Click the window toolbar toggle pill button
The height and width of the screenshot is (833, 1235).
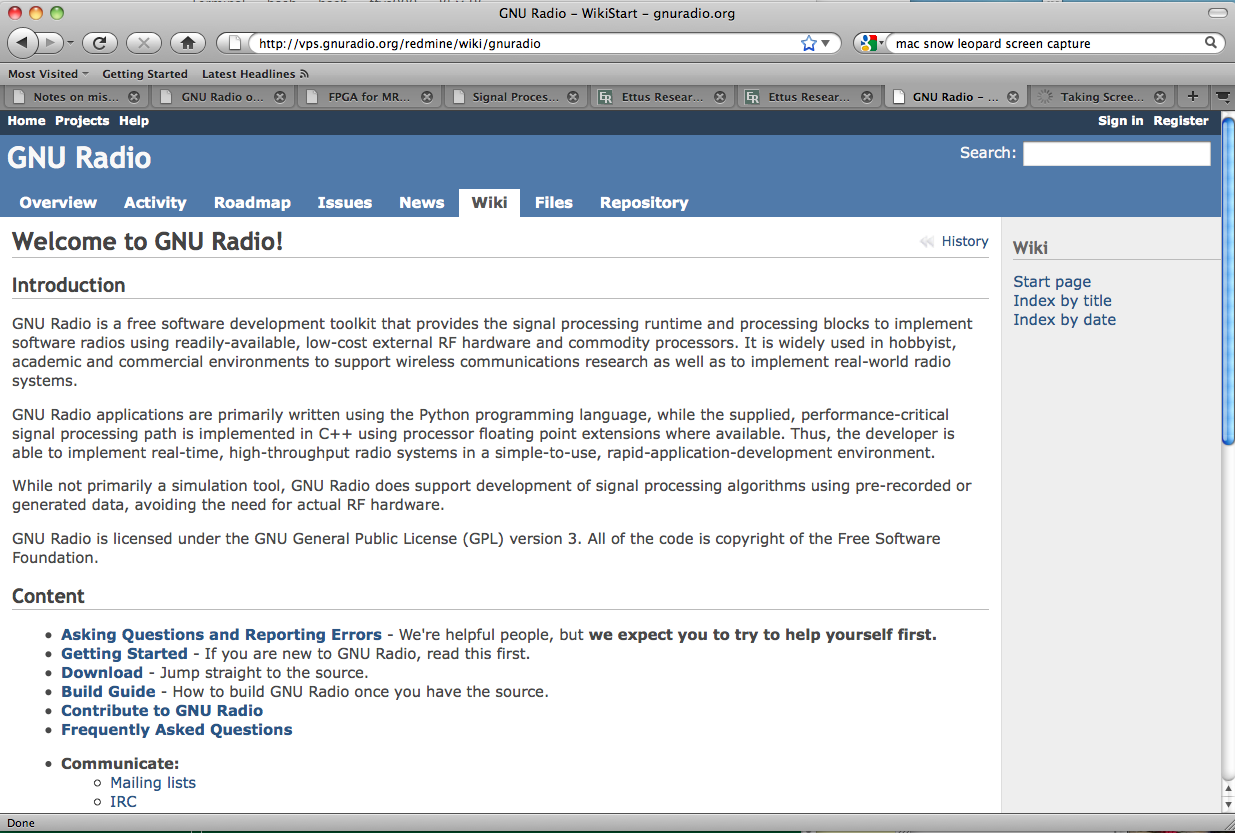(x=1216, y=12)
